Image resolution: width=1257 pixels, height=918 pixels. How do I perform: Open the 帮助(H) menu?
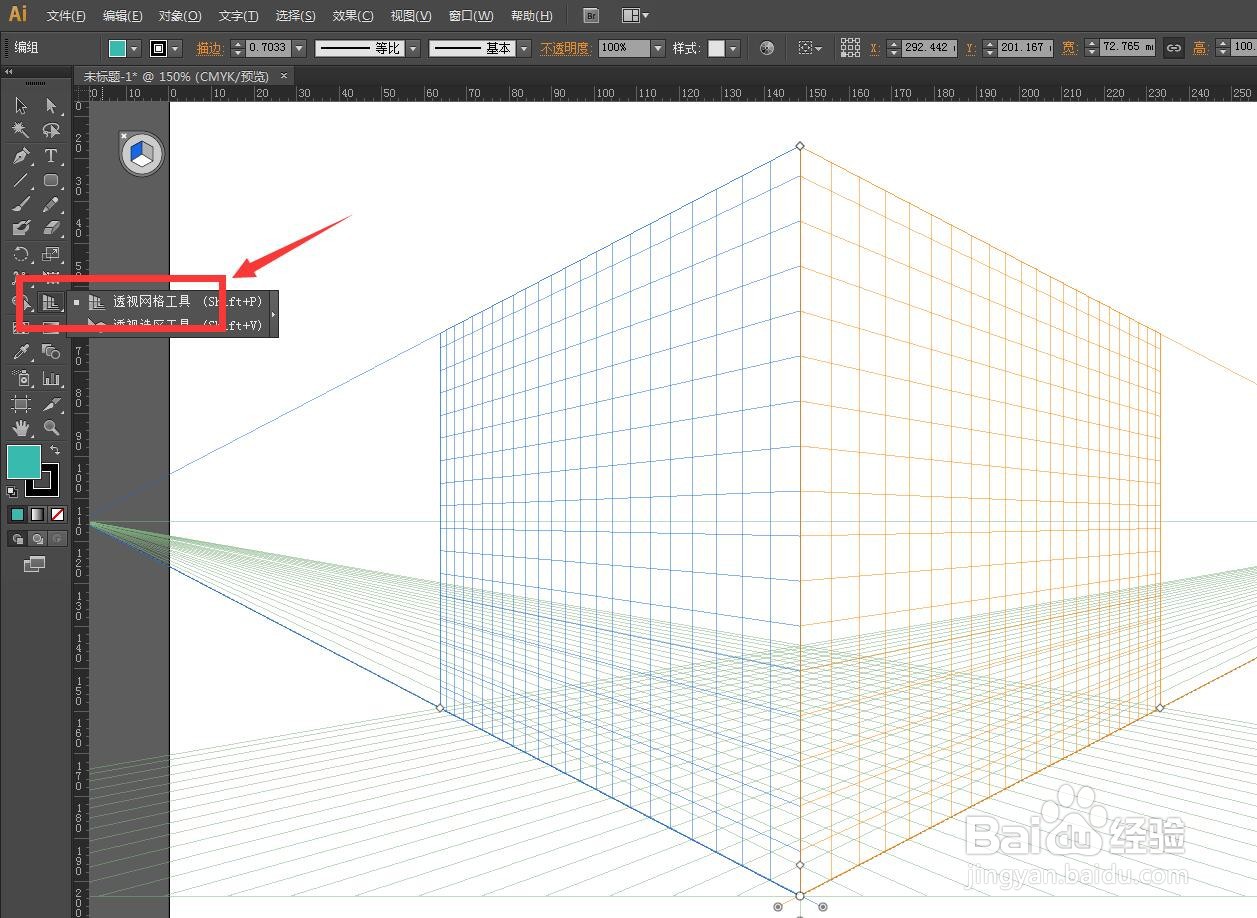pyautogui.click(x=531, y=16)
